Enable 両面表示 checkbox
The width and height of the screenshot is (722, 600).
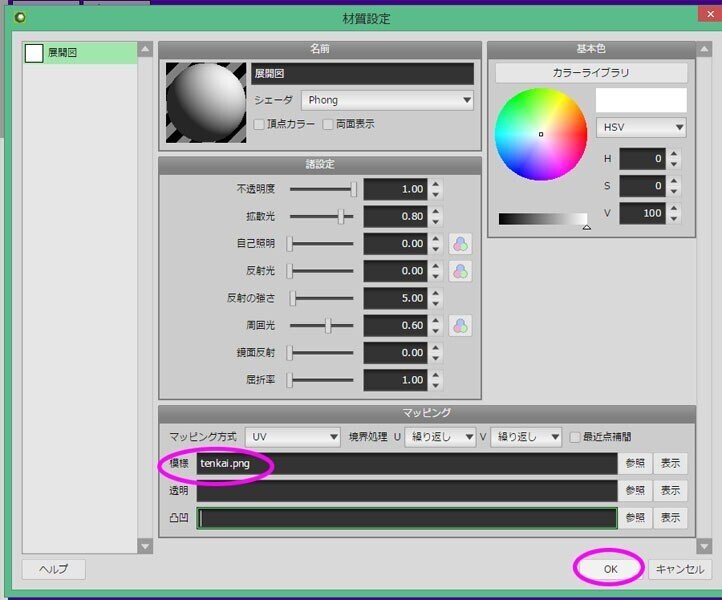tap(328, 124)
